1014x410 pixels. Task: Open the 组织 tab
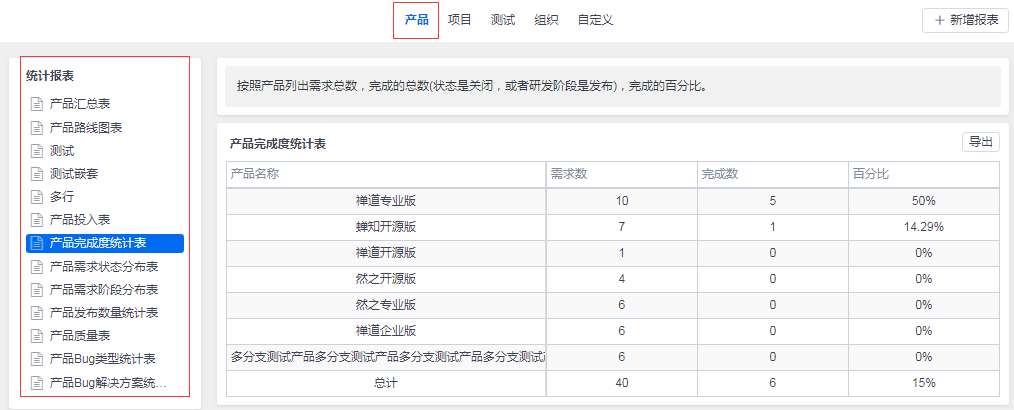[x=546, y=20]
